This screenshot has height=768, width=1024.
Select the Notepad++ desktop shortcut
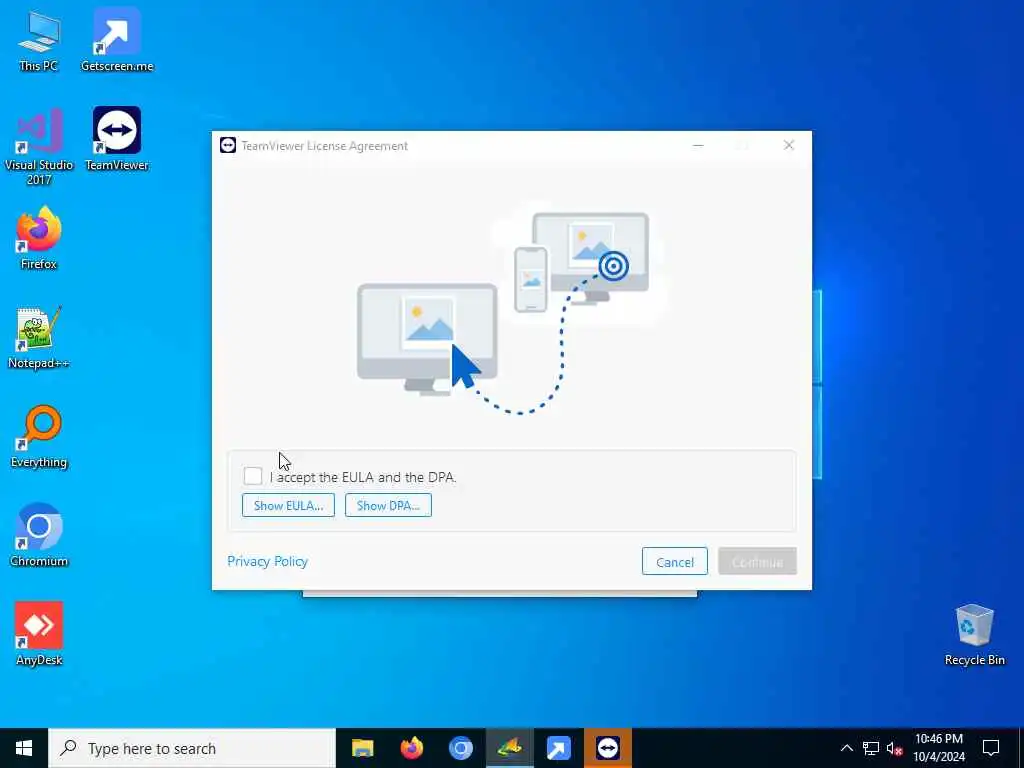(x=39, y=338)
